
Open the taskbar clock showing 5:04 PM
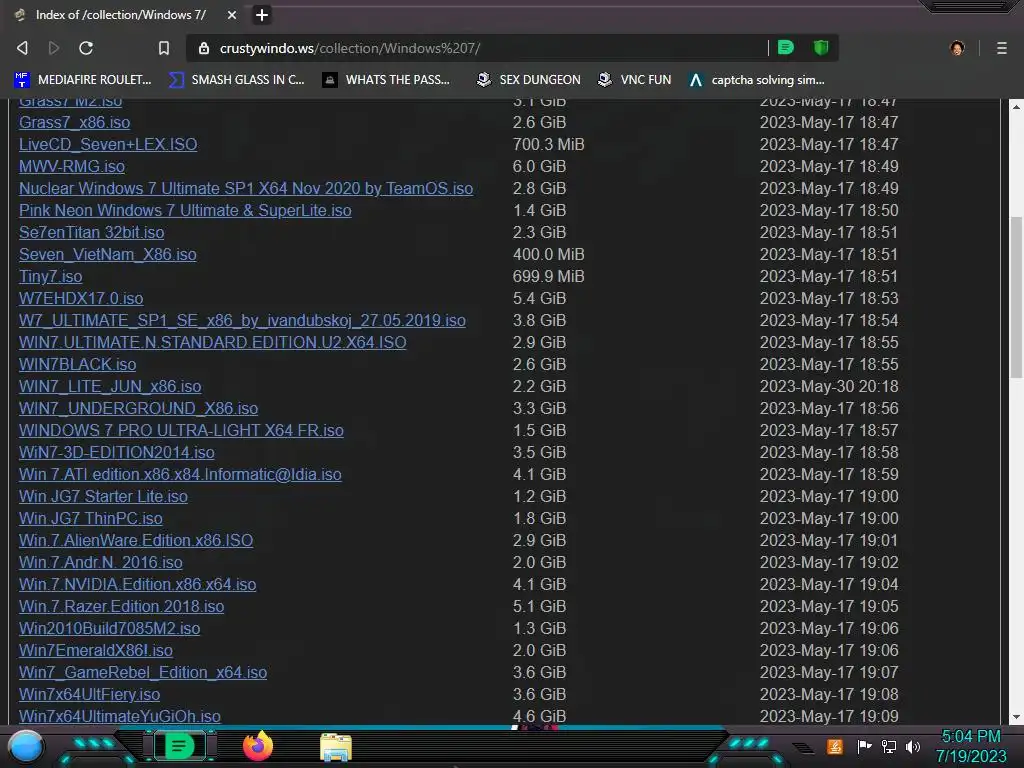971,746
